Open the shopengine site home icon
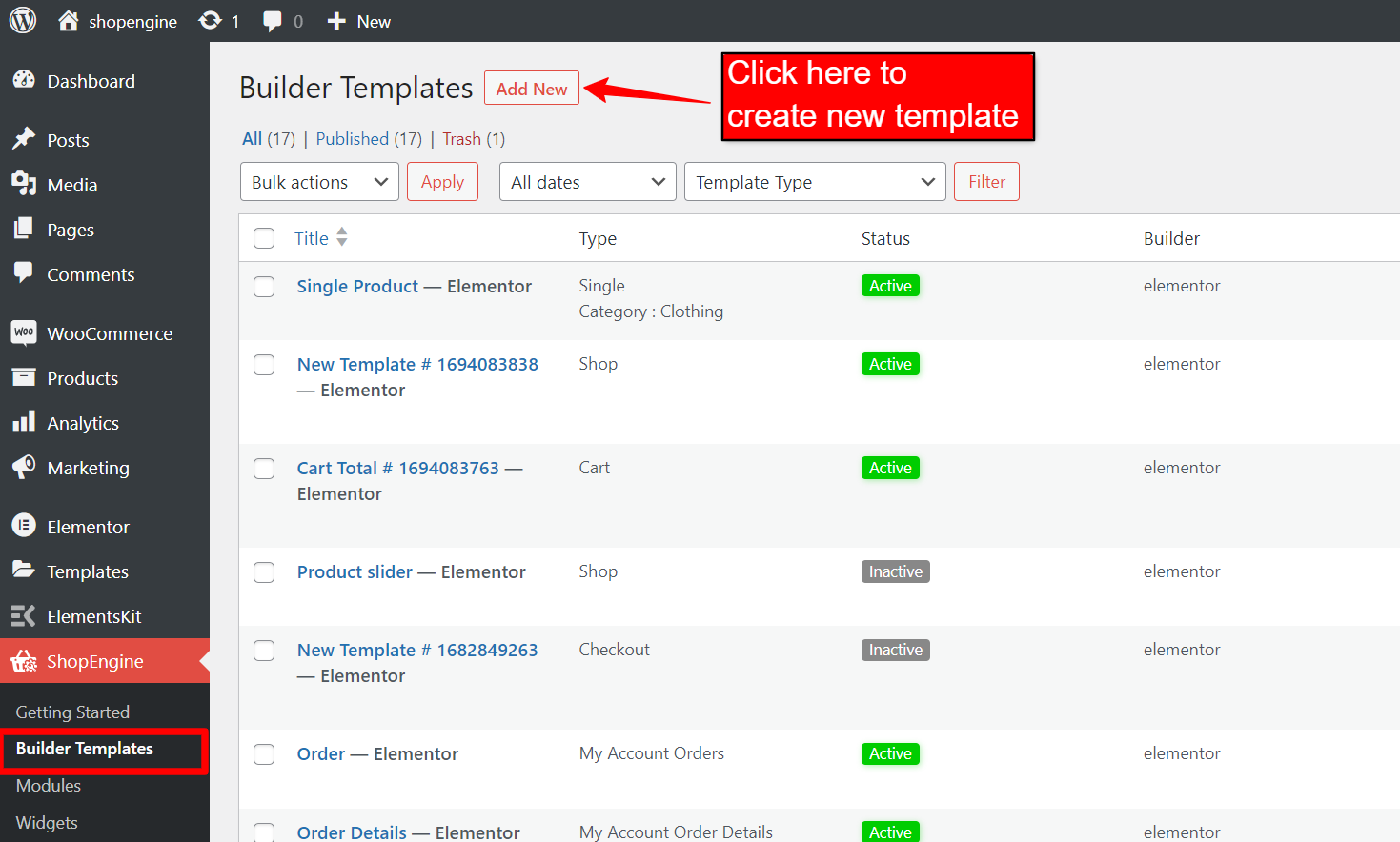Screen dimensions: 1400x842 point(69,21)
